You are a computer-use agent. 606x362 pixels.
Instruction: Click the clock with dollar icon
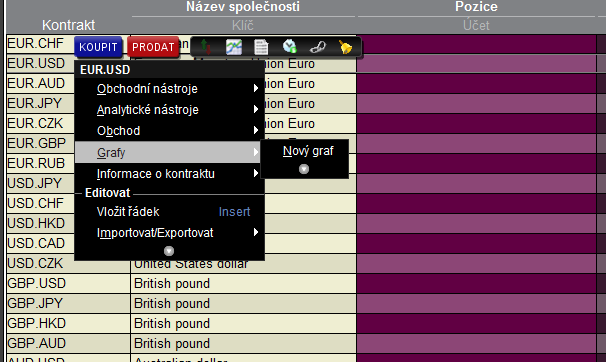pyautogui.click(x=289, y=47)
